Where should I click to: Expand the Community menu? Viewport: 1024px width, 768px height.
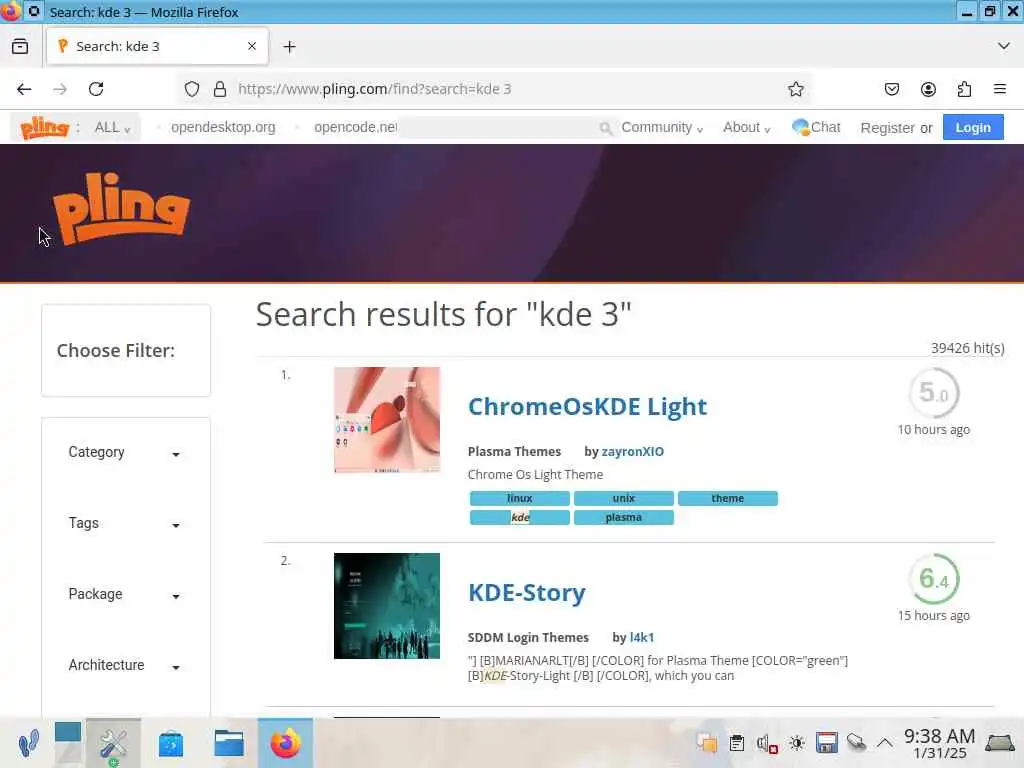click(662, 127)
